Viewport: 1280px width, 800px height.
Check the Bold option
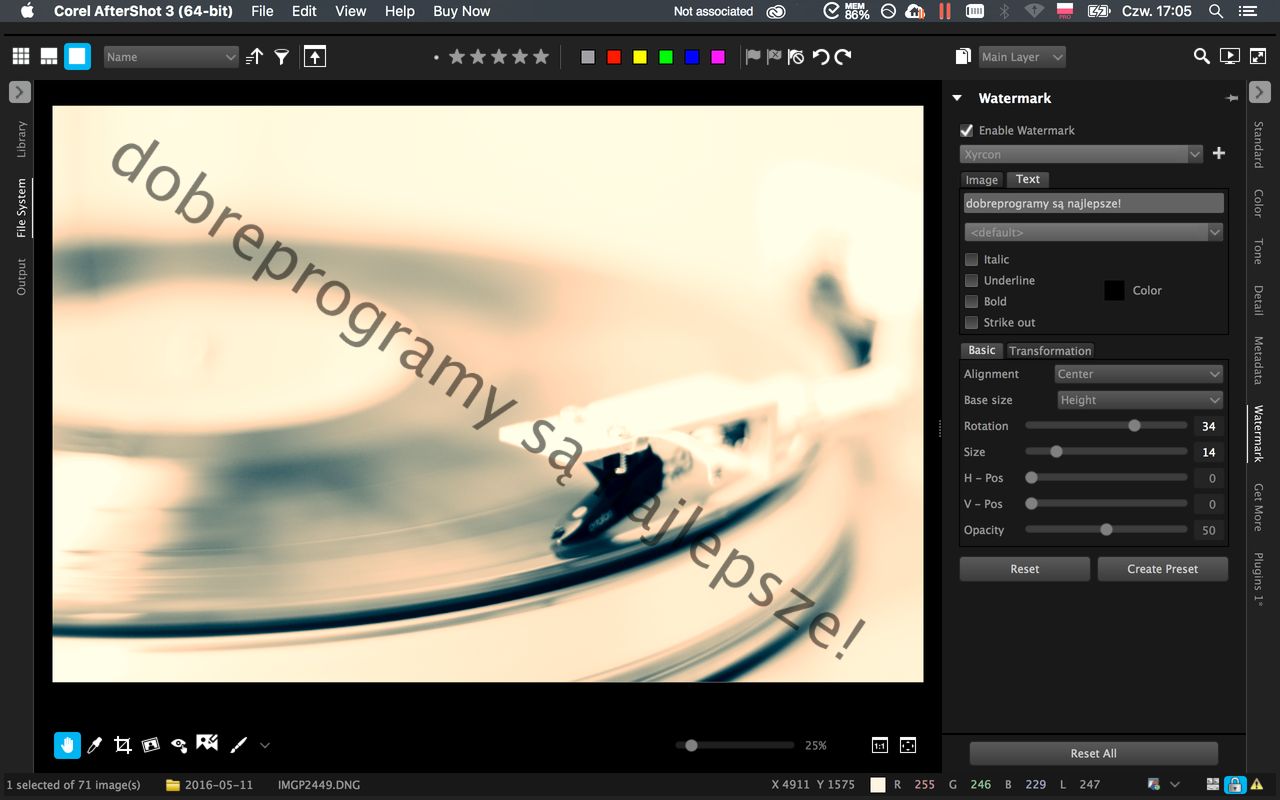(971, 302)
